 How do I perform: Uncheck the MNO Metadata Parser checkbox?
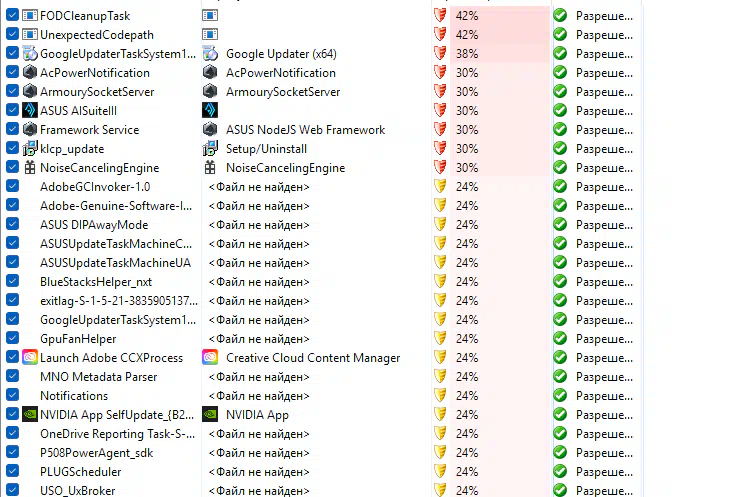tap(12, 376)
